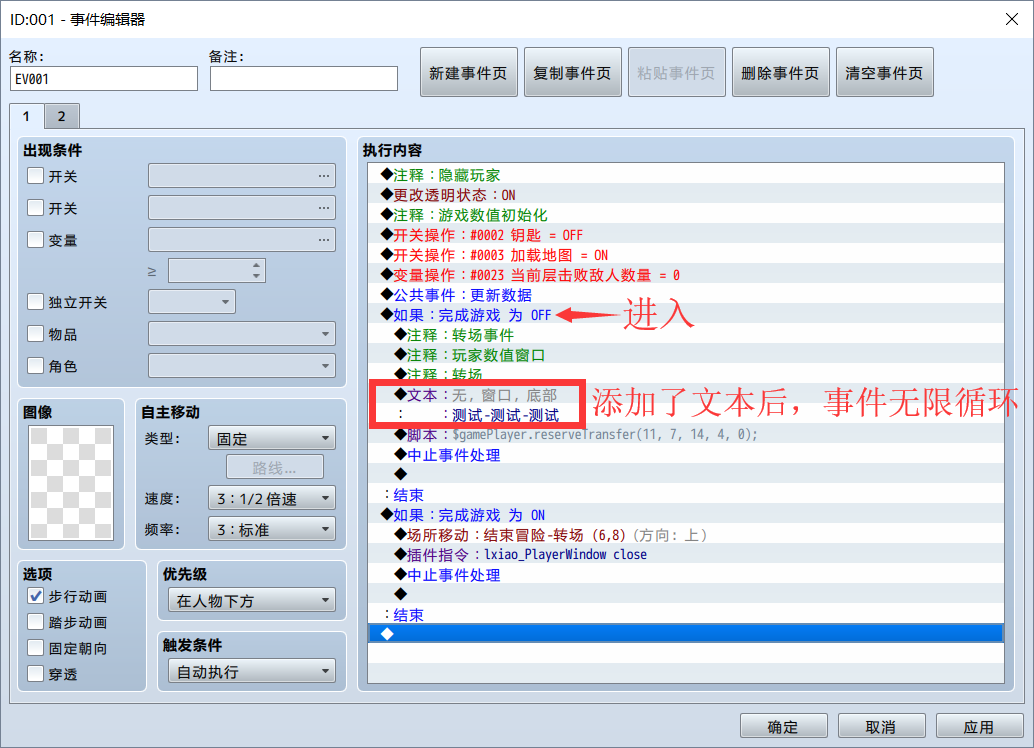Click into the 备注 note field
The width and height of the screenshot is (1034, 748).
coord(304,78)
